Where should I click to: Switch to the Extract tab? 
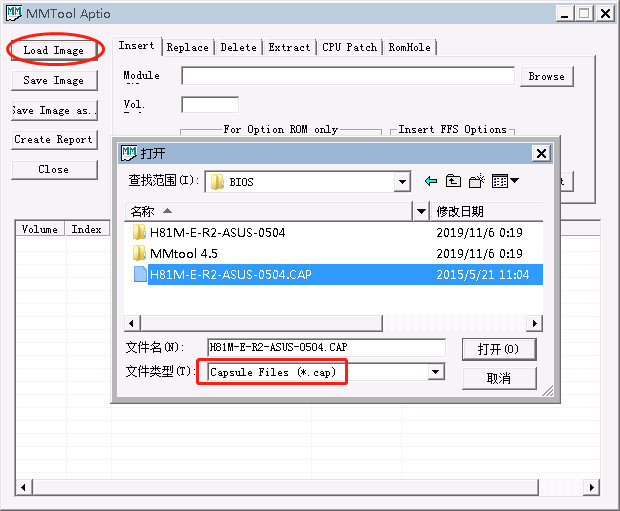[x=289, y=47]
